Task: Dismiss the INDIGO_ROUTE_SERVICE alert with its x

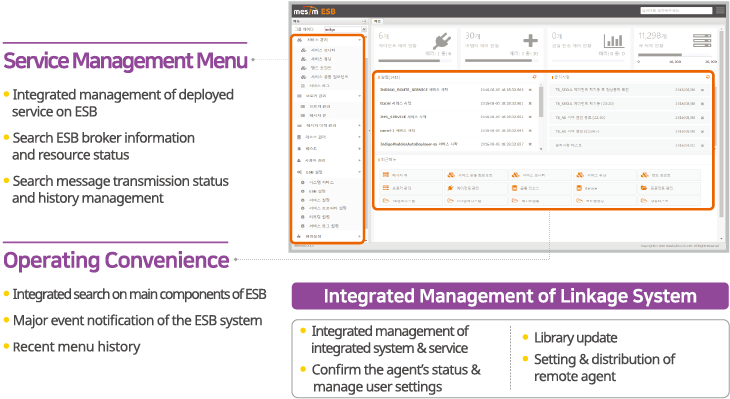Action: [530, 90]
